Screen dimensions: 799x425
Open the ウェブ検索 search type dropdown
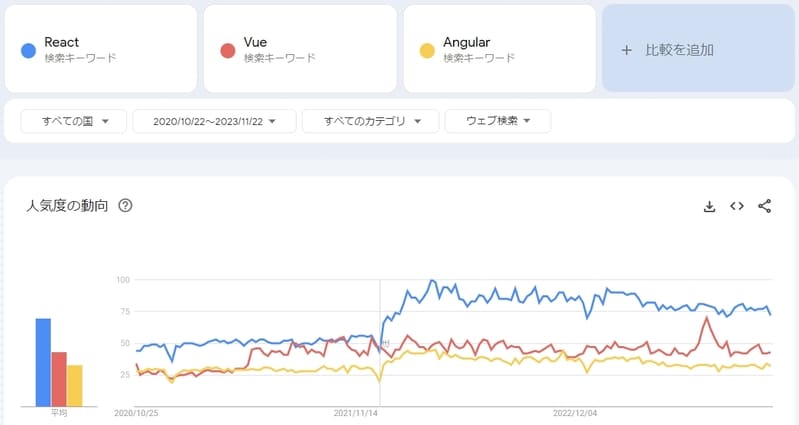pos(497,121)
